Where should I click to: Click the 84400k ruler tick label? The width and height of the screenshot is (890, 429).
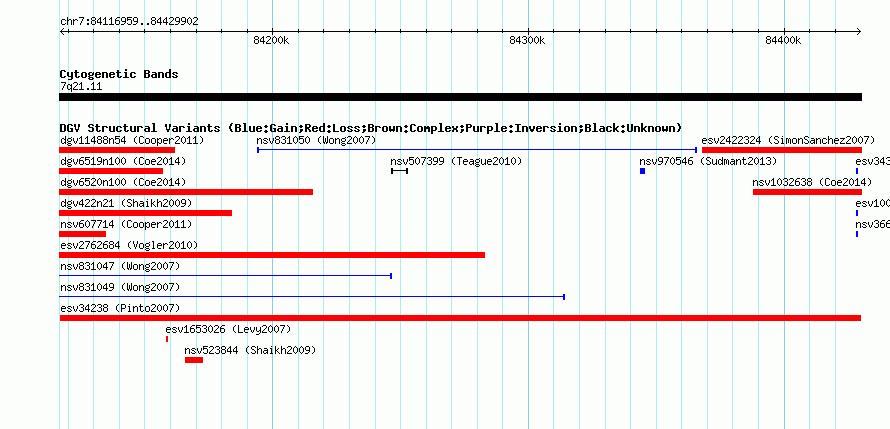[x=783, y=40]
